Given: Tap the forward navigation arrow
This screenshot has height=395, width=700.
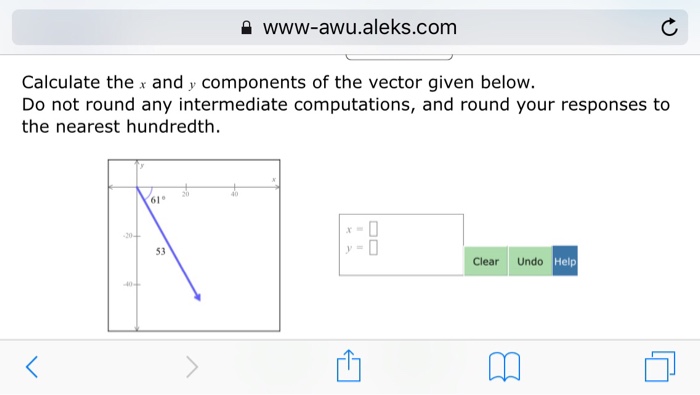Looking at the screenshot, I should click(192, 367).
